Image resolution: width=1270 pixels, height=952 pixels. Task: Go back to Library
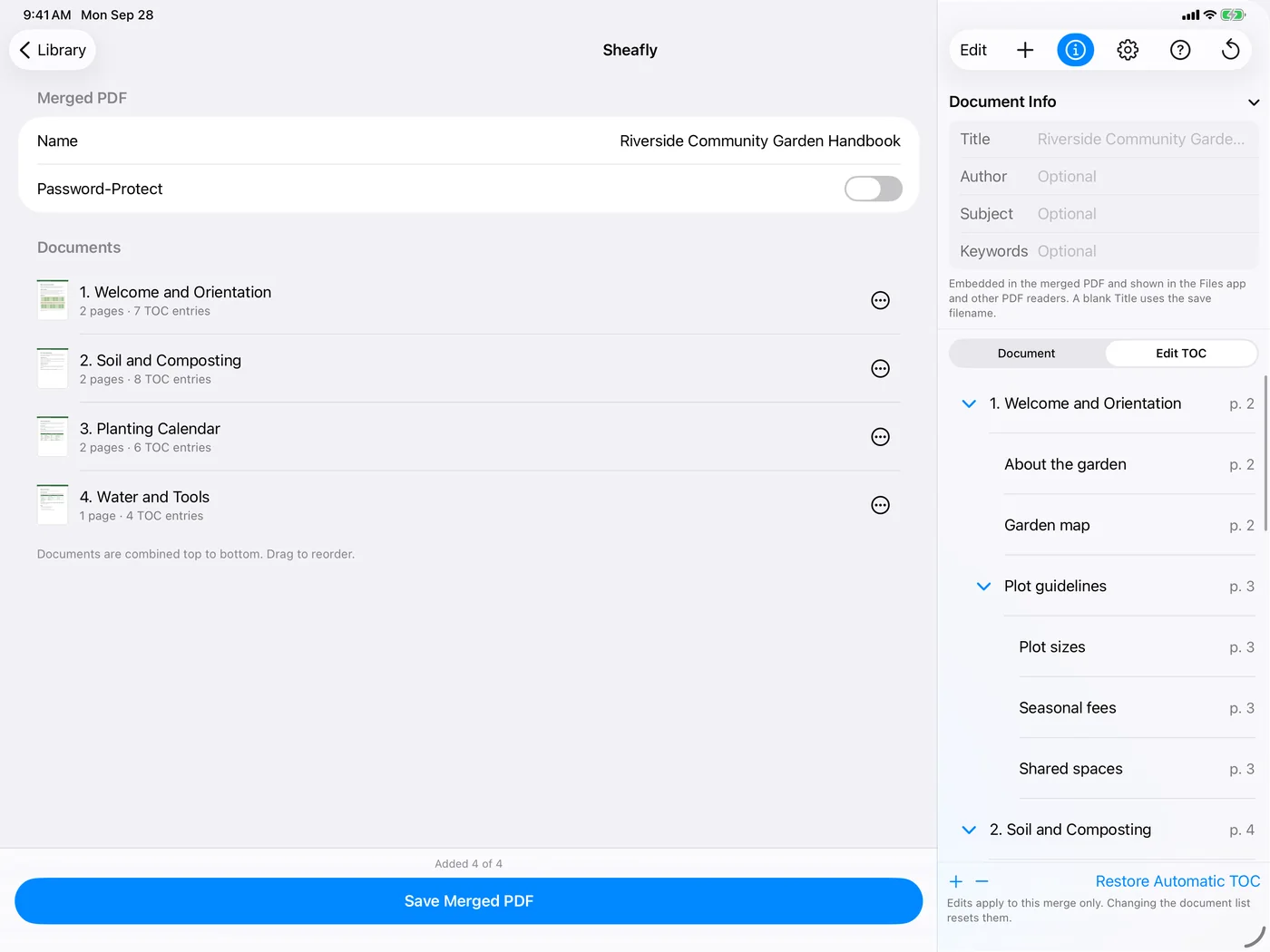tap(53, 50)
